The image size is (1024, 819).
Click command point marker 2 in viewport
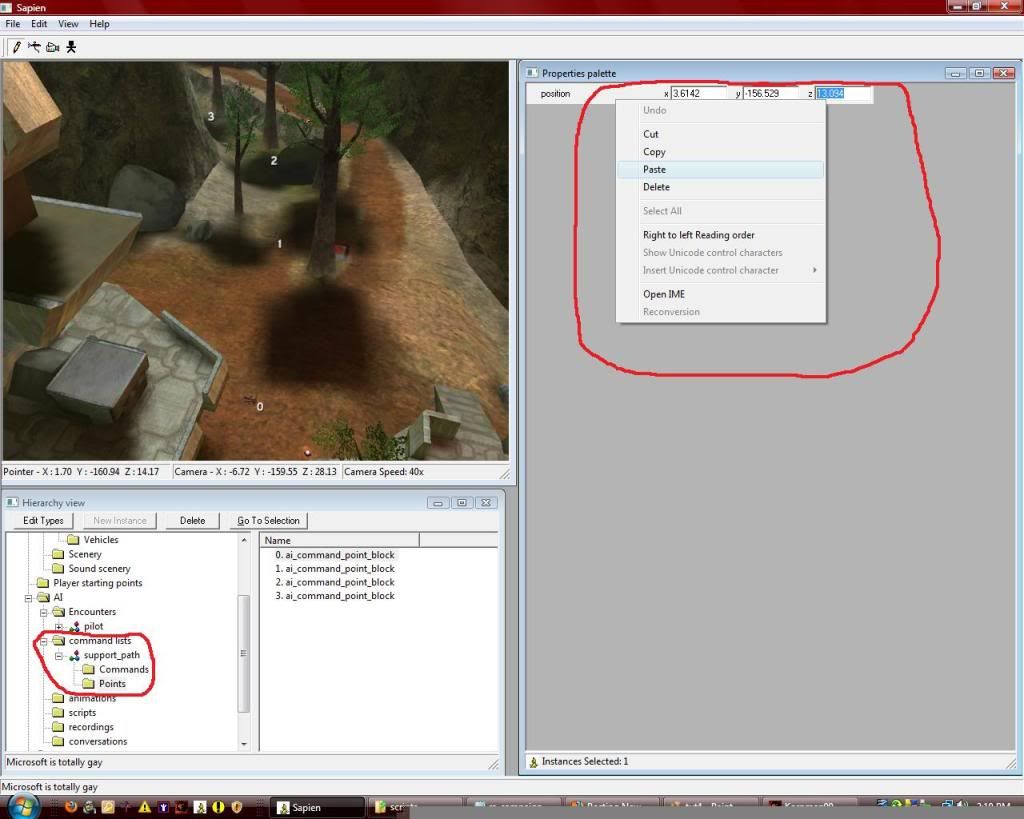(x=274, y=161)
